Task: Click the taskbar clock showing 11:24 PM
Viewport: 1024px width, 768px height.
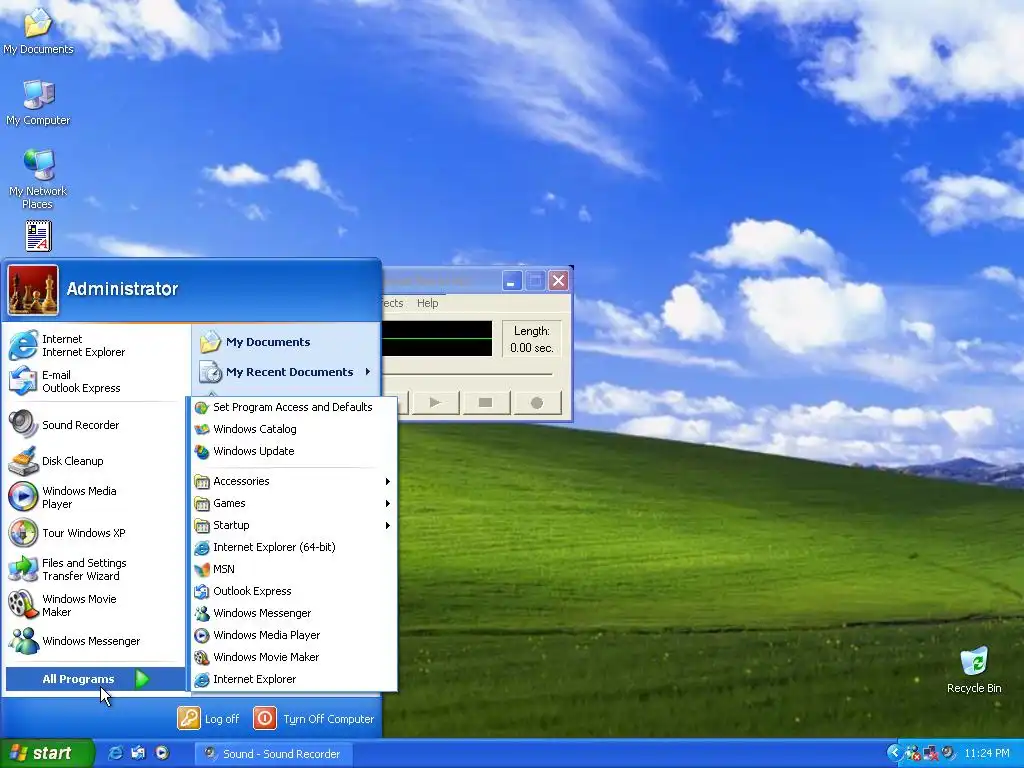Action: (x=987, y=754)
